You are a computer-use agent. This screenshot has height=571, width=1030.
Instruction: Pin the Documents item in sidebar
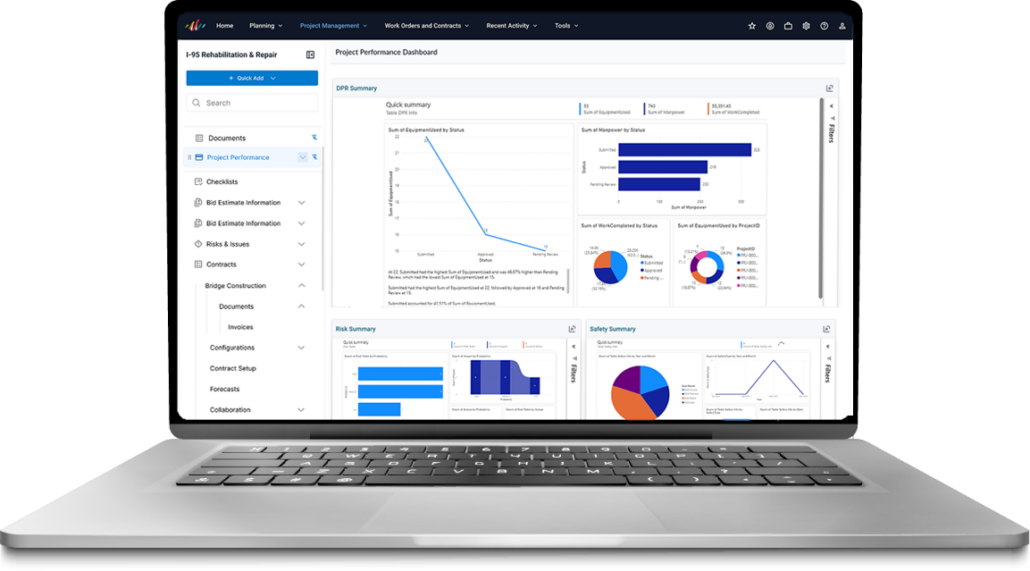(313, 138)
